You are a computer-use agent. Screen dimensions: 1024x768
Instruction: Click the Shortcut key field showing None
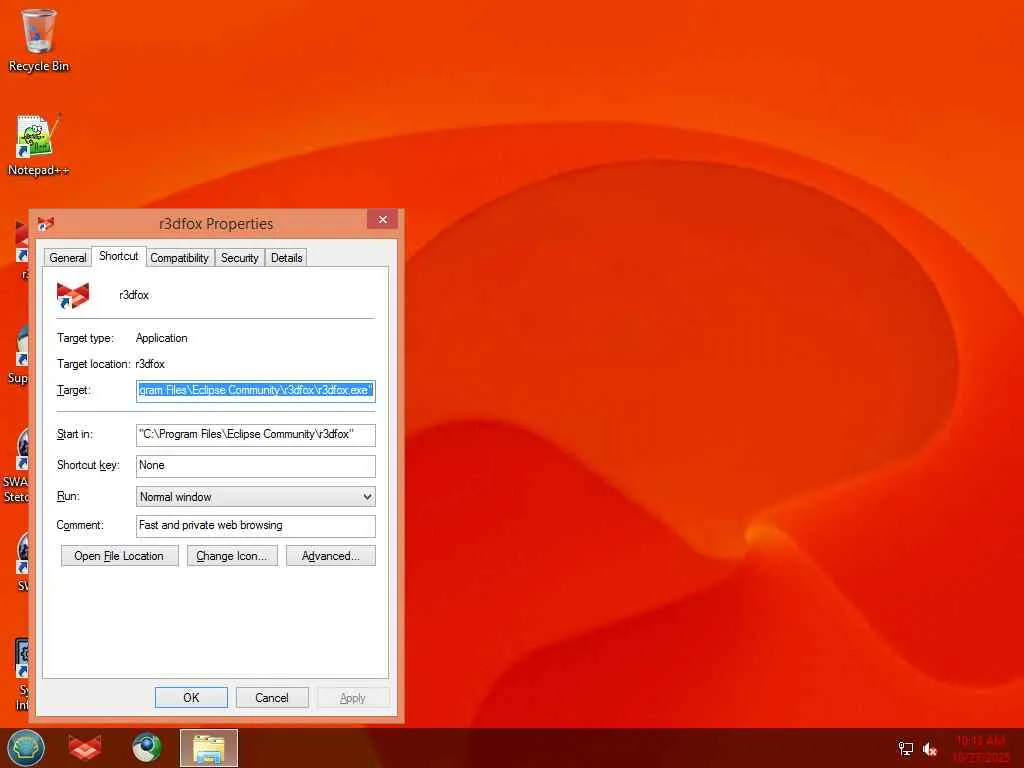pyautogui.click(x=256, y=466)
